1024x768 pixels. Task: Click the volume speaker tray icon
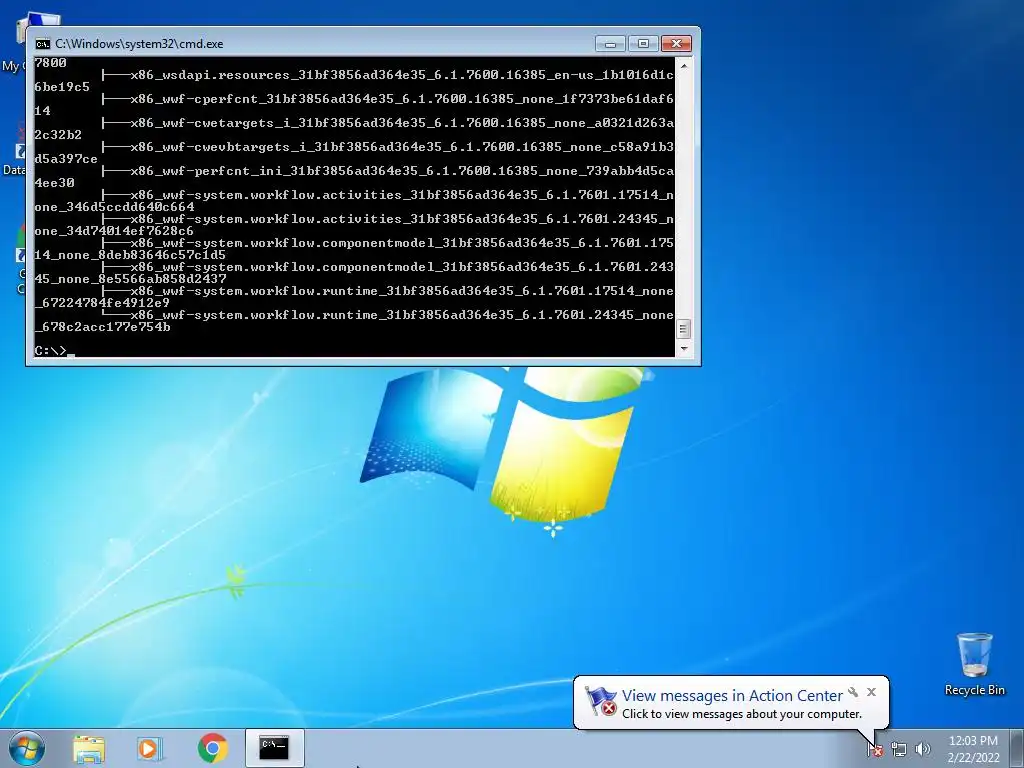922,749
